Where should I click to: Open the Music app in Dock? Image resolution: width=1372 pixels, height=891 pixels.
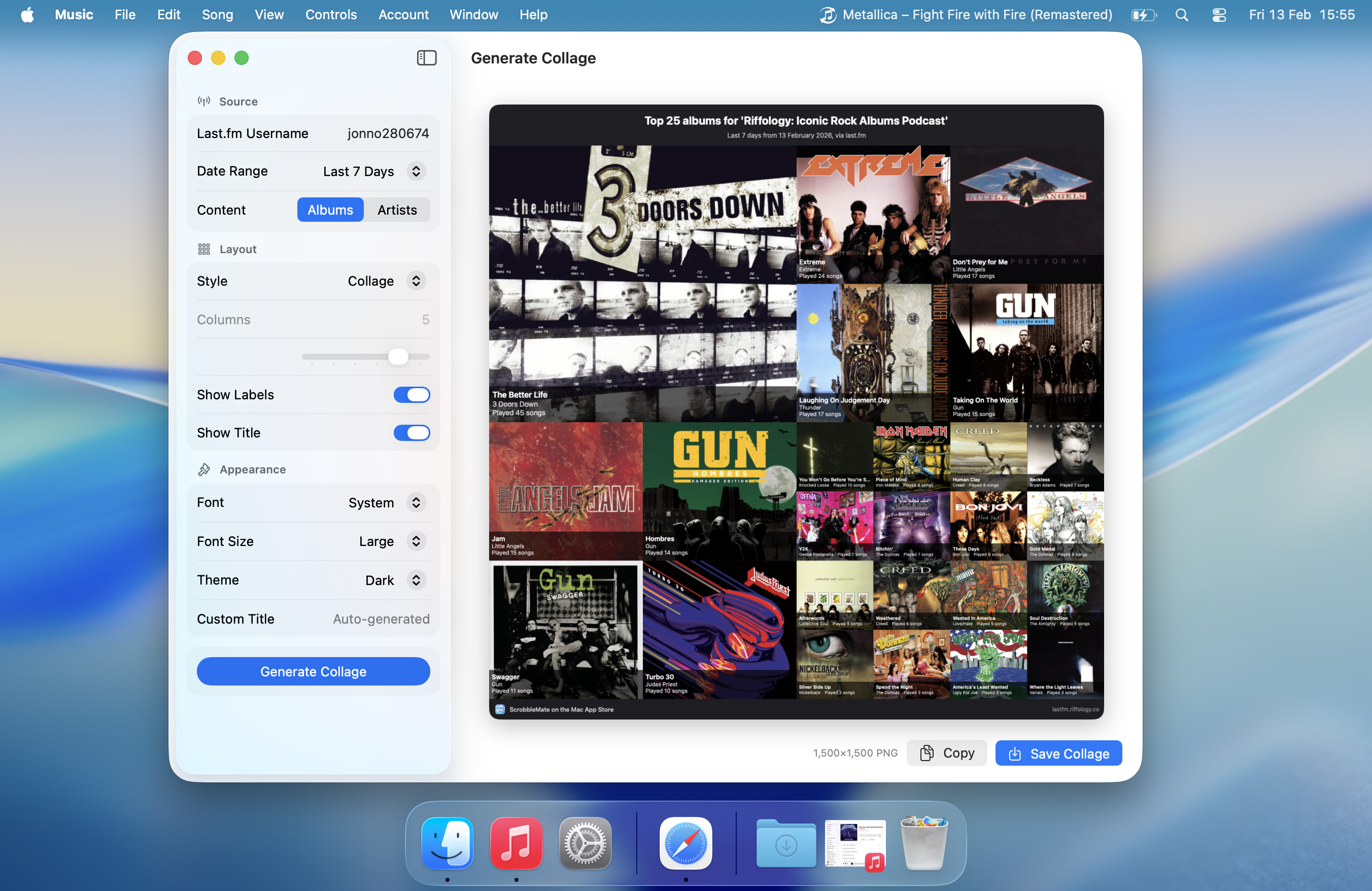[516, 843]
